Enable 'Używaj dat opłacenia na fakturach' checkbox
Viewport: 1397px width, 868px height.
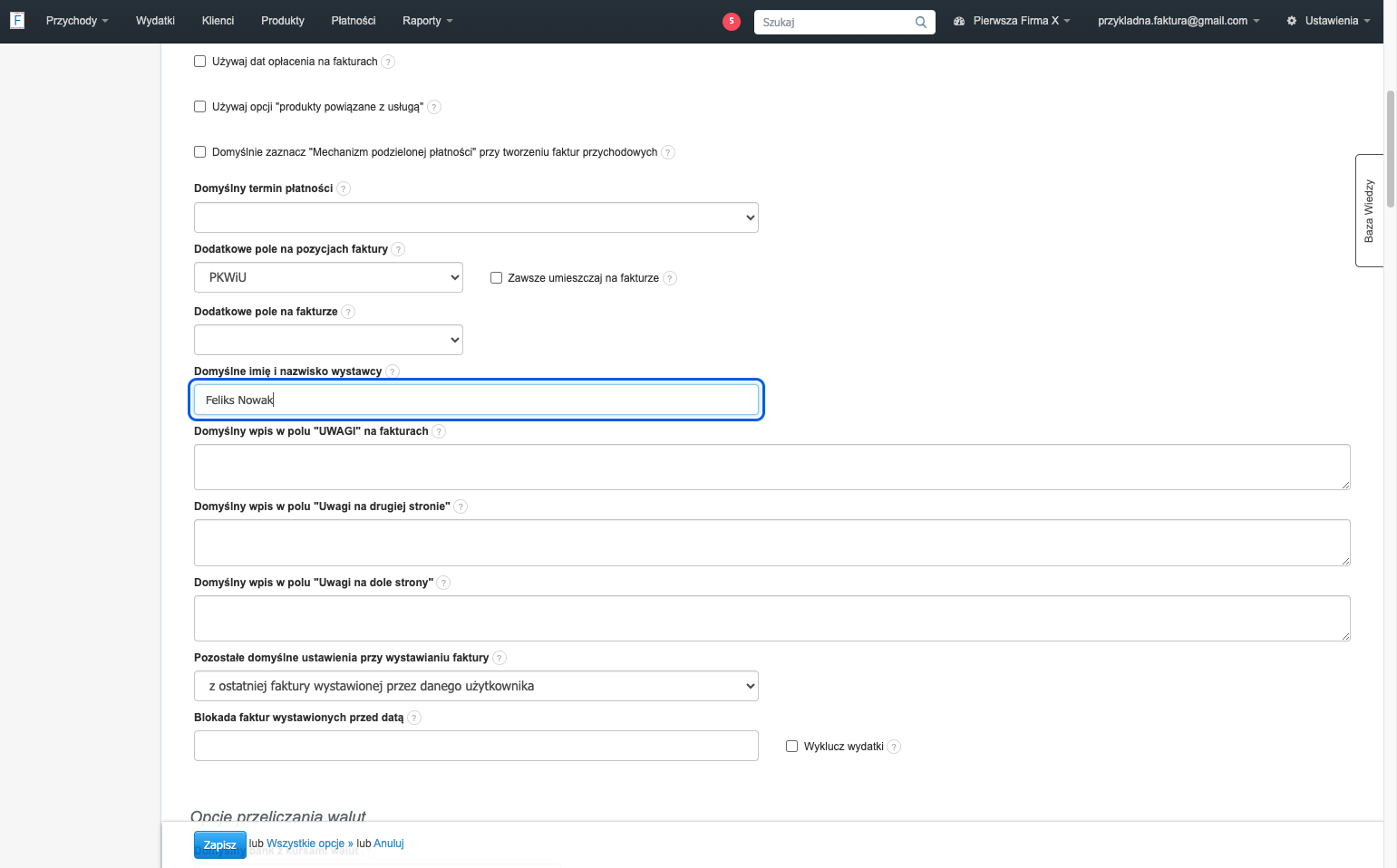[200, 62]
